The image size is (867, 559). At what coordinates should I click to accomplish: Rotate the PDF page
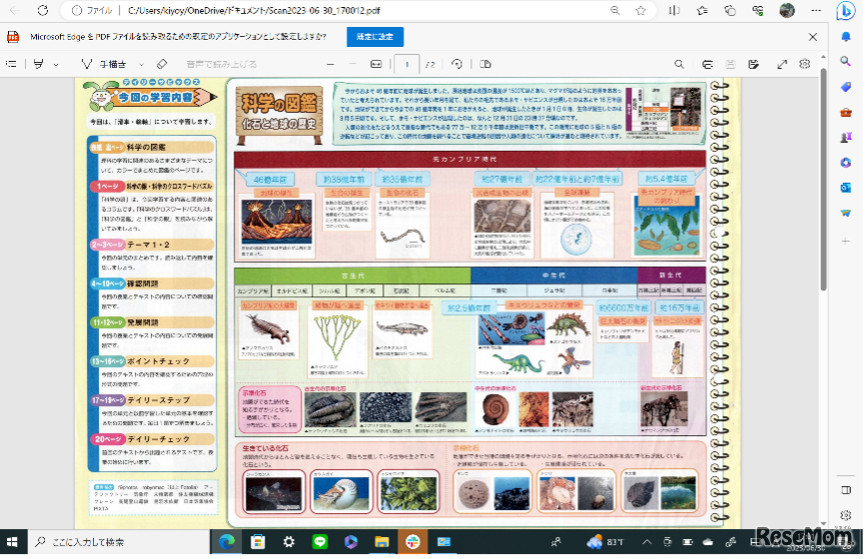(457, 64)
